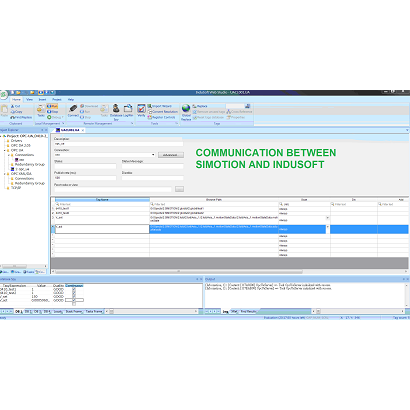Toggle the Continuous checkbox in first watch row
Image resolution: width=410 pixels, height=410 pixels.
(x=74, y=290)
